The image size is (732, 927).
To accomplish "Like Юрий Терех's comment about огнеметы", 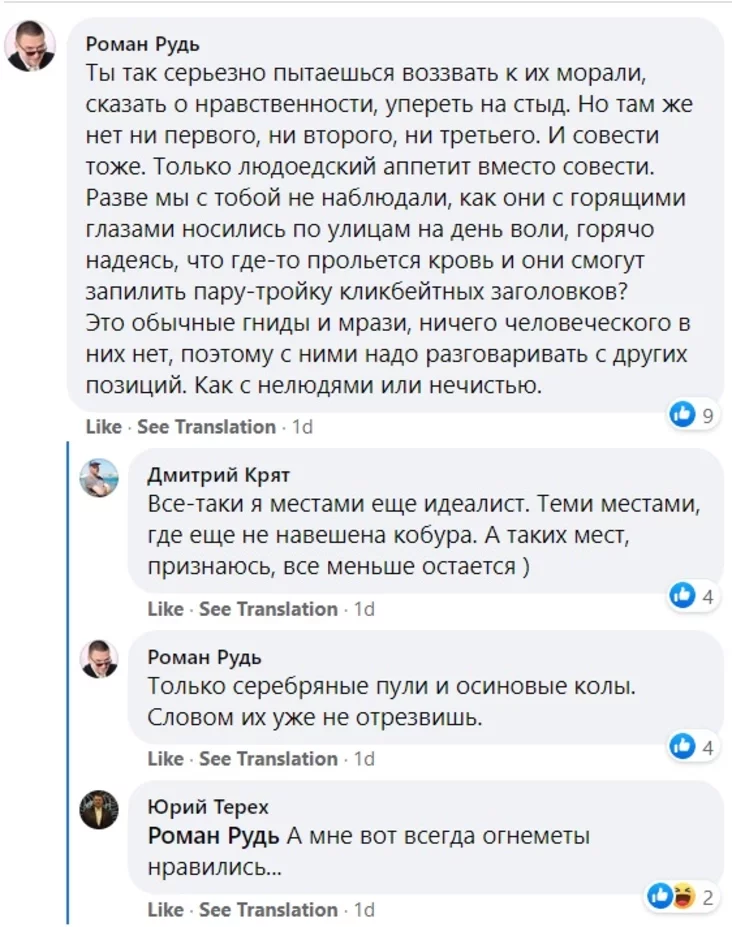I will (165, 910).
